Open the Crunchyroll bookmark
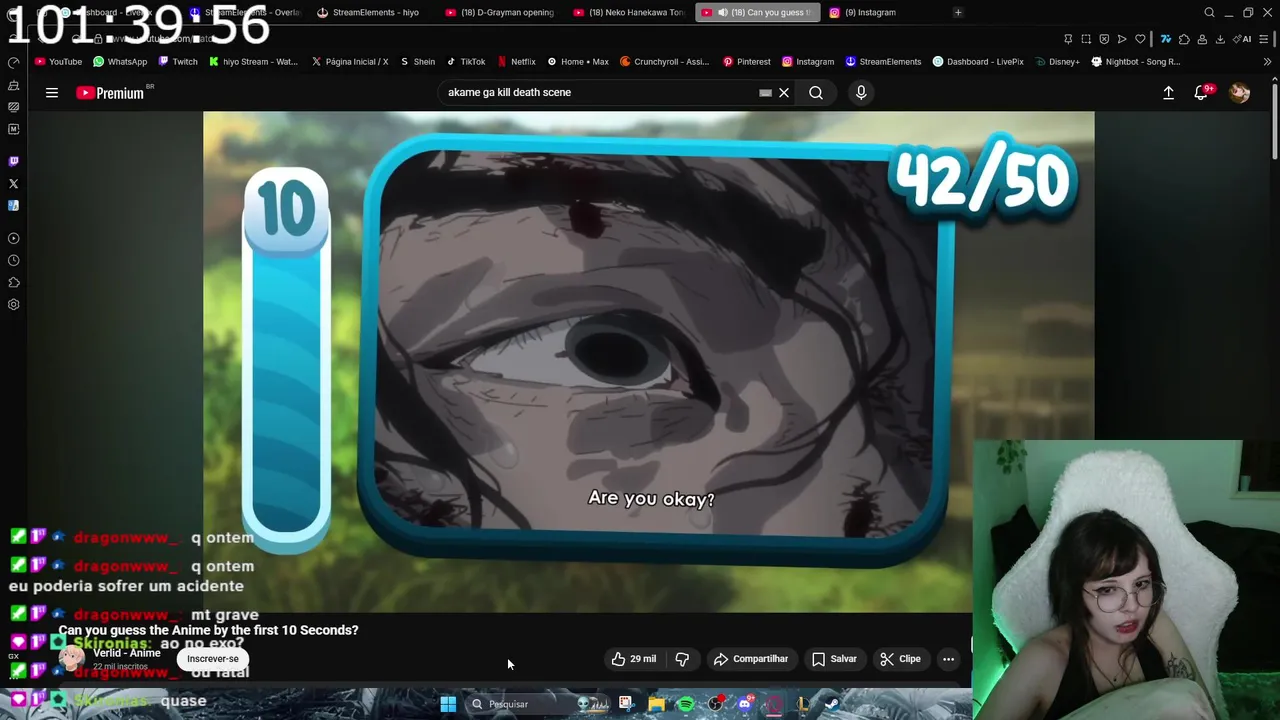The width and height of the screenshot is (1280, 720). (664, 61)
